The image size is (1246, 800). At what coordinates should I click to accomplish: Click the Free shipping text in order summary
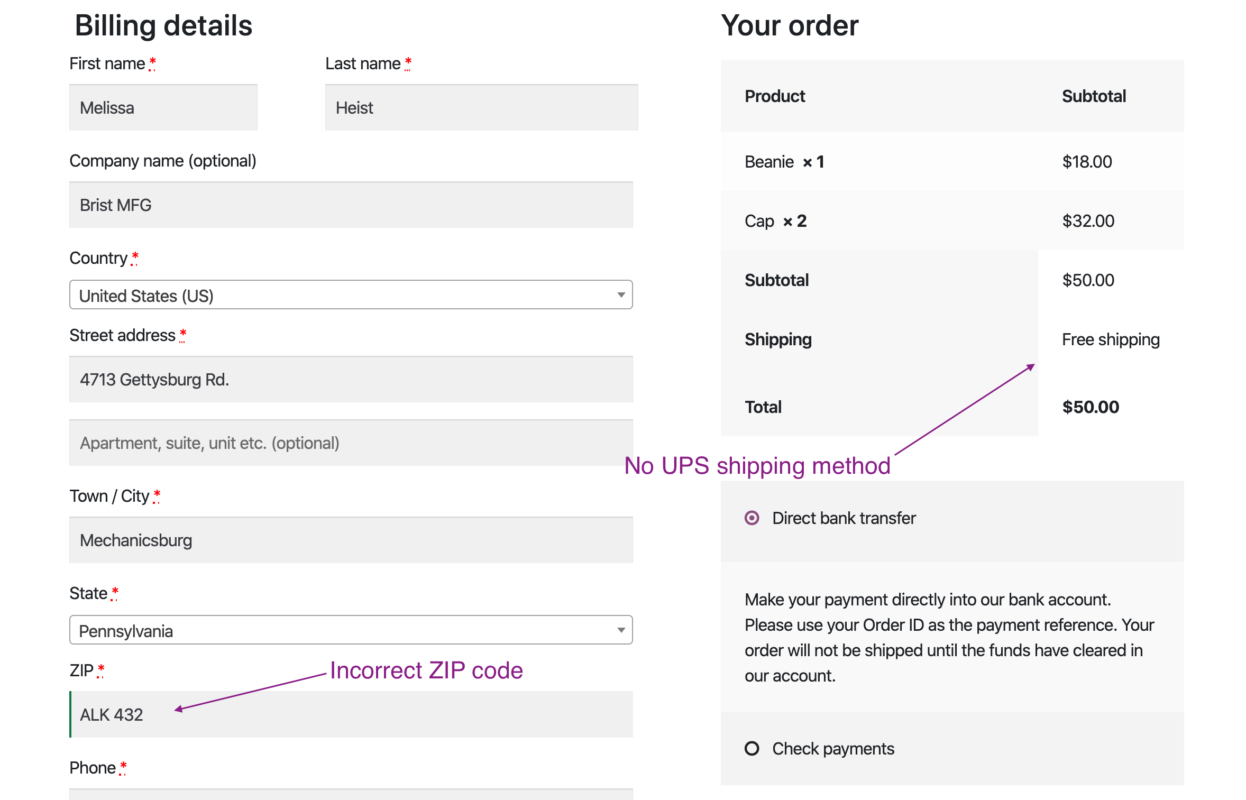coord(1111,339)
